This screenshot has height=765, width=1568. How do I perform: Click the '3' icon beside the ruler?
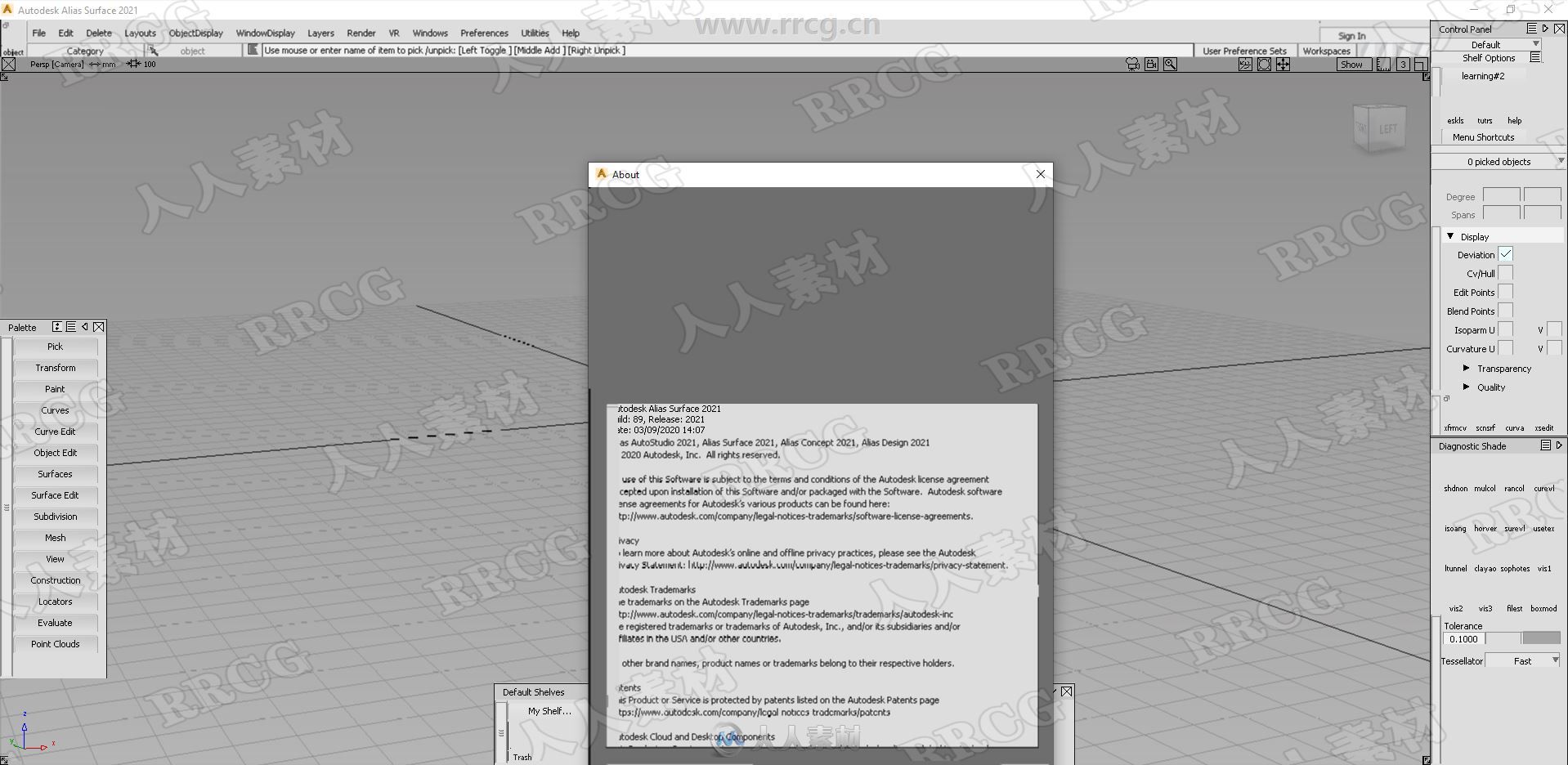coord(1403,65)
